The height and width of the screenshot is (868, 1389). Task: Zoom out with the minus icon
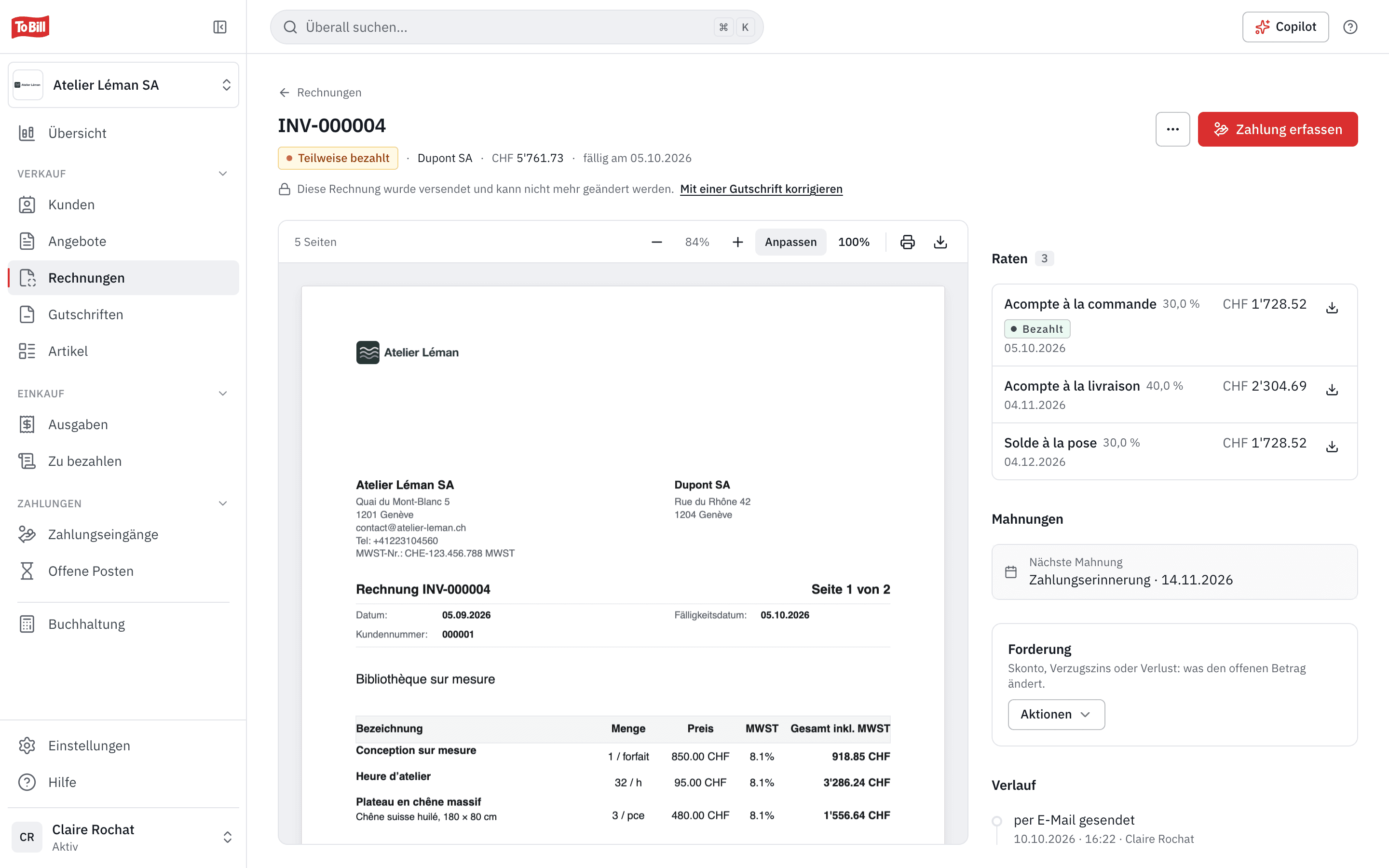656,242
